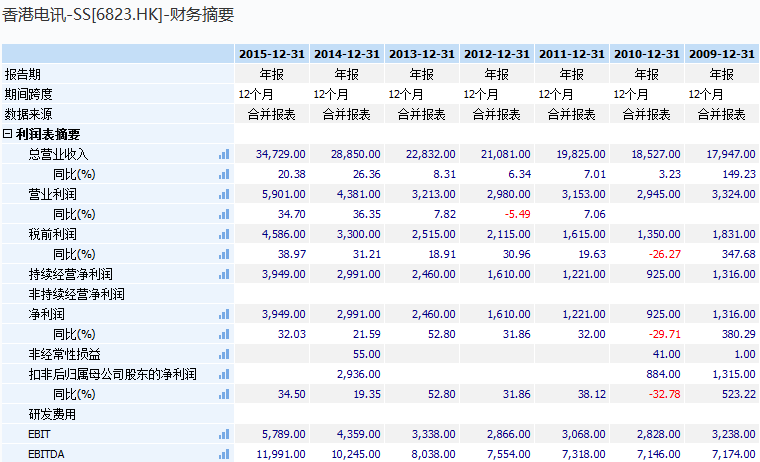Click page title 香港电讯-SS[6823.HK]-财务摘要

118,15
